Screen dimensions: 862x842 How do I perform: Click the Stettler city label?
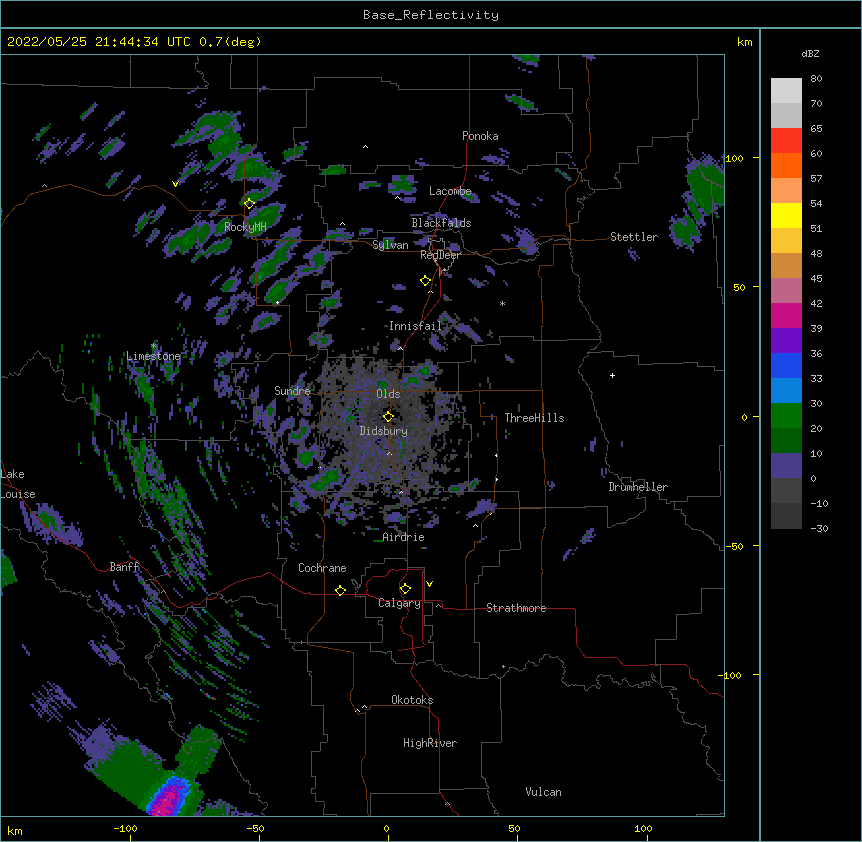634,237
